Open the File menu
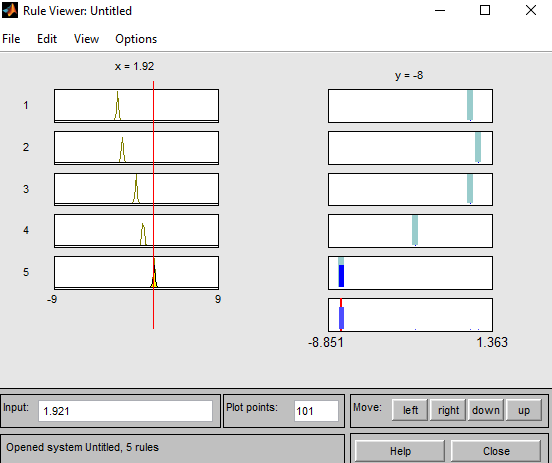 [x=11, y=39]
